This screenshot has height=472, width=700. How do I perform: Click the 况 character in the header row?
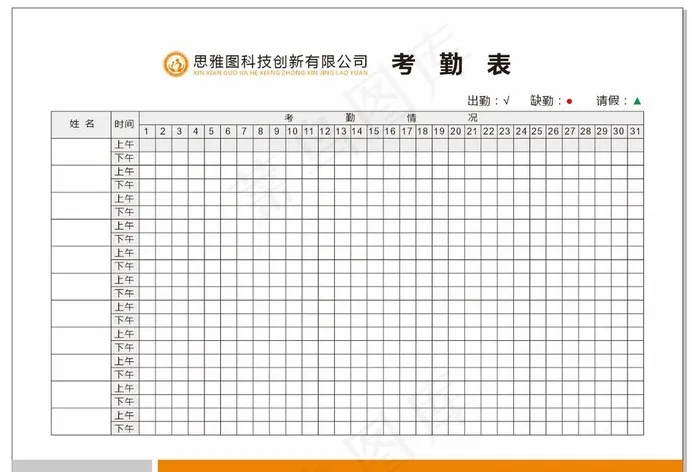click(x=472, y=118)
